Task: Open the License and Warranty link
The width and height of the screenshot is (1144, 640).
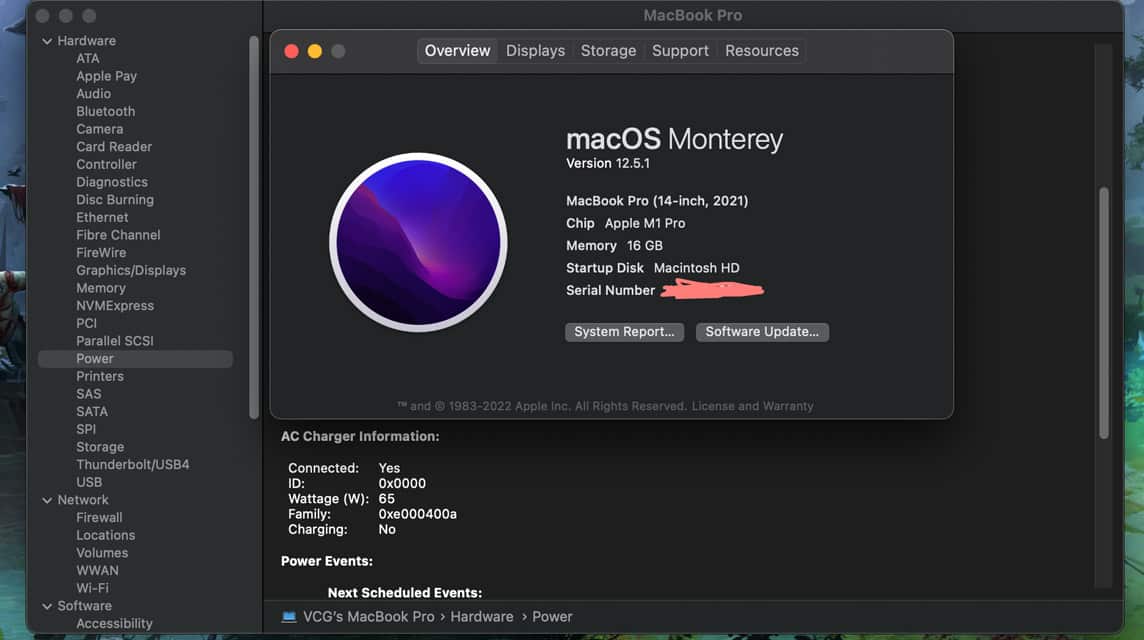Action: click(x=752, y=406)
